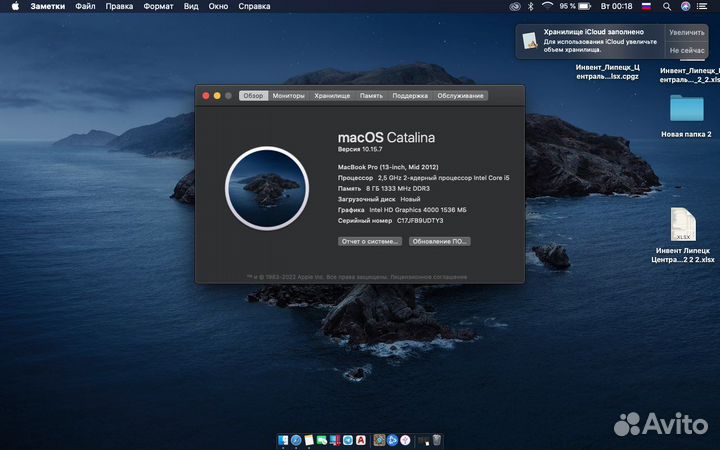
Task: Open Spotlight search magnifier icon
Action: point(667,6)
